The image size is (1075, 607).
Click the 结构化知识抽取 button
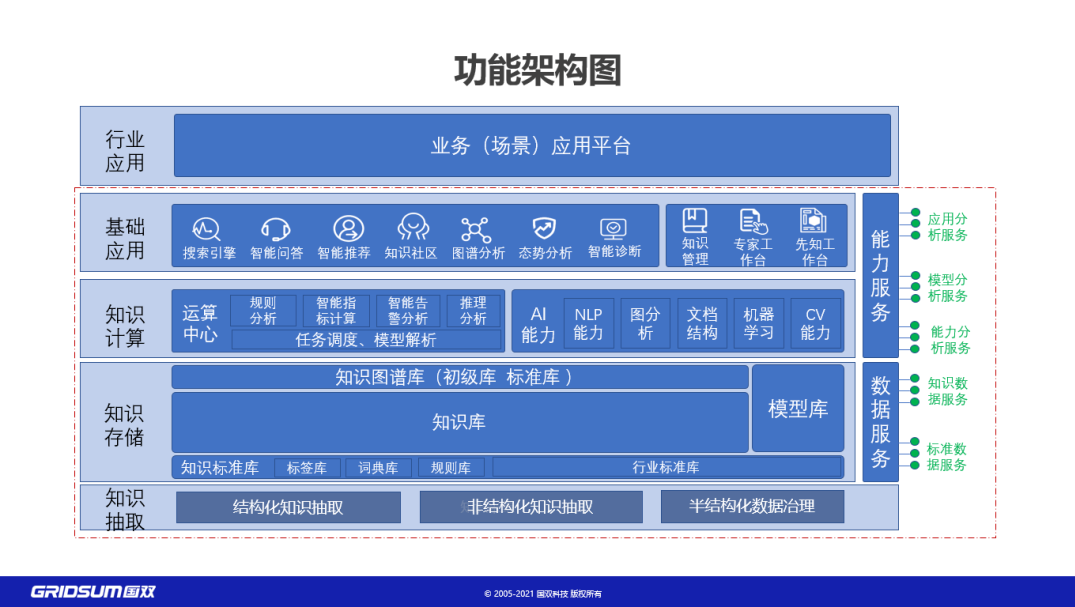287,507
